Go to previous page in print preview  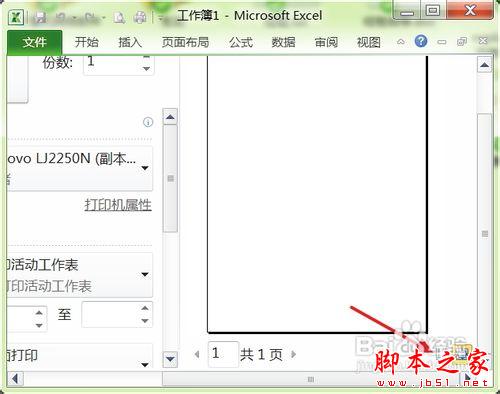click(x=197, y=354)
